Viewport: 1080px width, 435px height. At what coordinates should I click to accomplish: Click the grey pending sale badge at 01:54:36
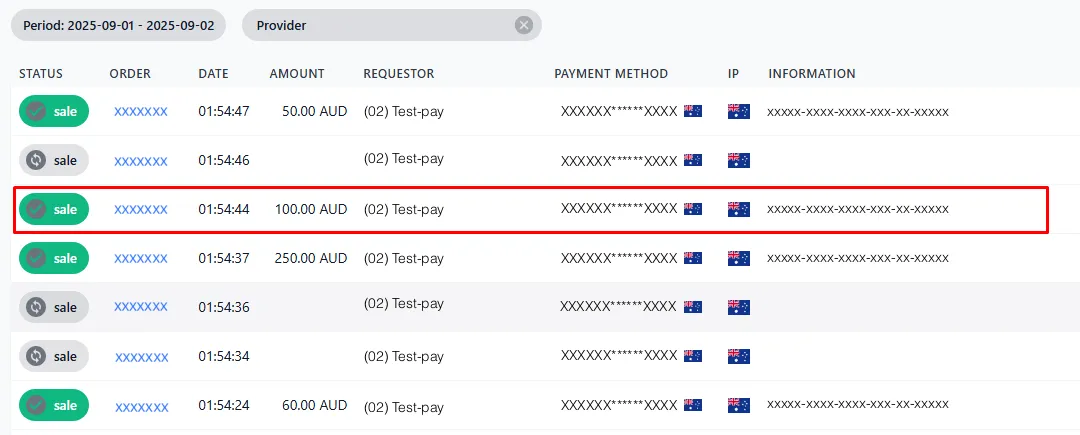[x=54, y=307]
